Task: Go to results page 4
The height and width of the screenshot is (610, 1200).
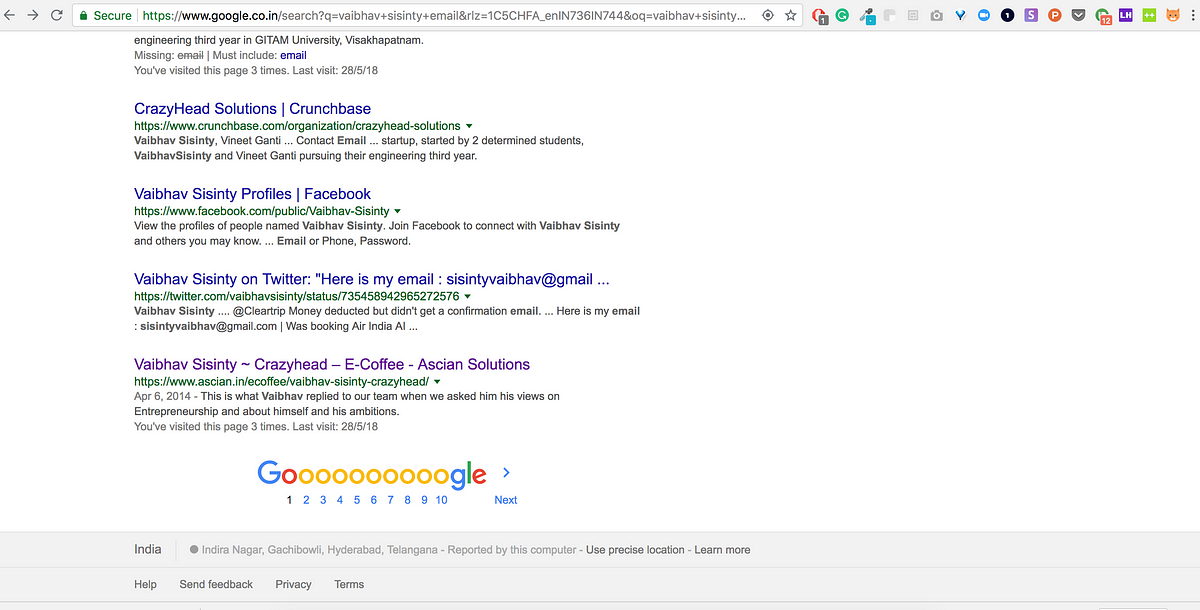Action: (x=340, y=499)
